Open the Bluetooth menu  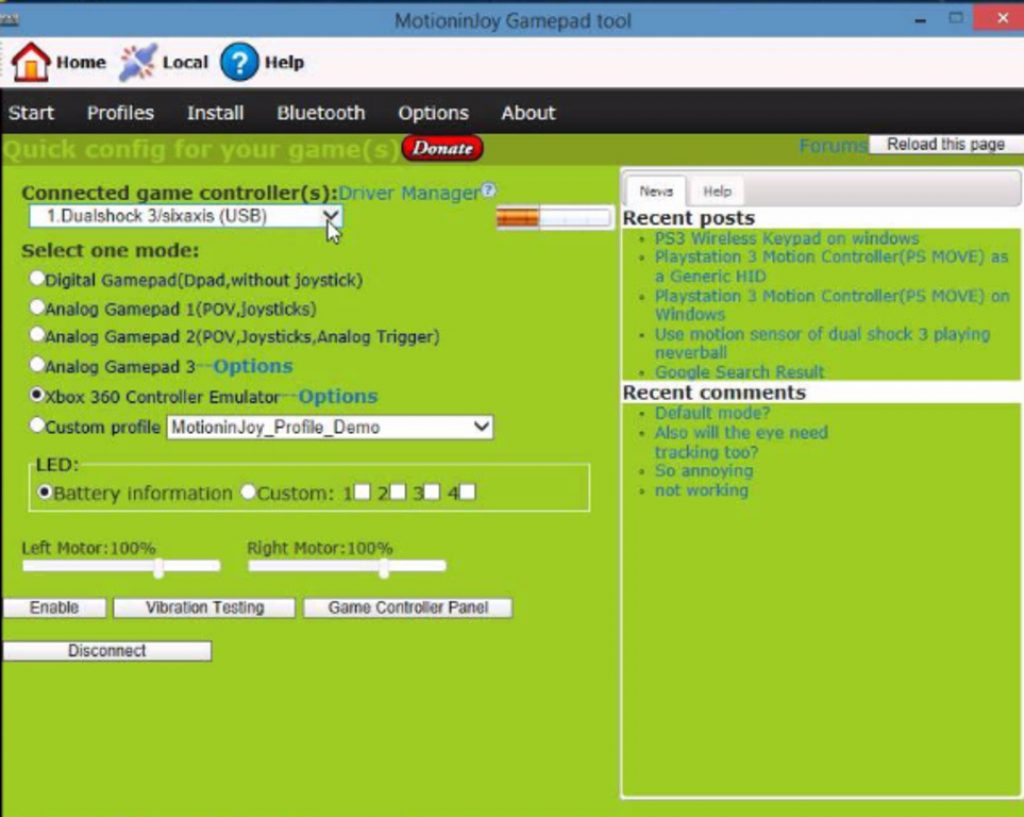coord(321,113)
